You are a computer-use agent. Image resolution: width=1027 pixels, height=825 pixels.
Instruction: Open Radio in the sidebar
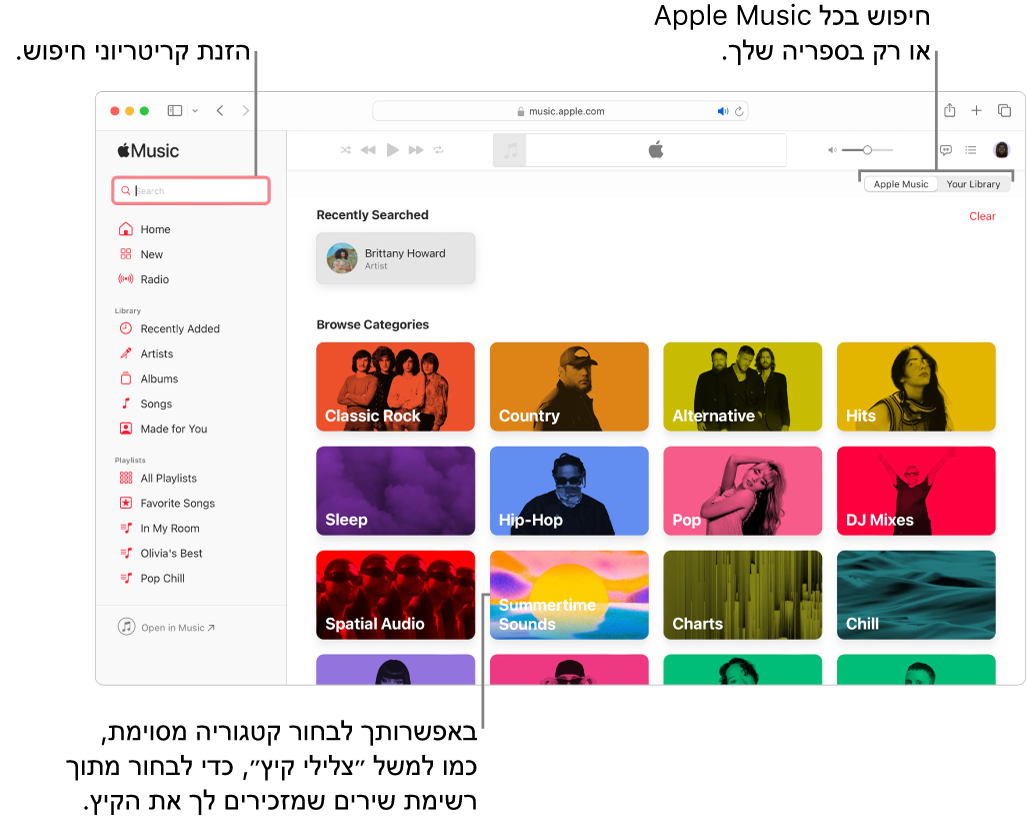[x=144, y=279]
